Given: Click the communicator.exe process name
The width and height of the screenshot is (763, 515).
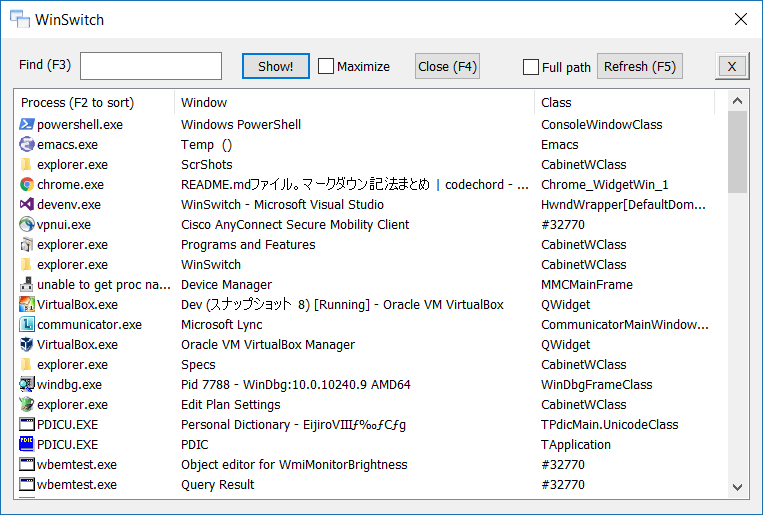Looking at the screenshot, I should [x=90, y=324].
